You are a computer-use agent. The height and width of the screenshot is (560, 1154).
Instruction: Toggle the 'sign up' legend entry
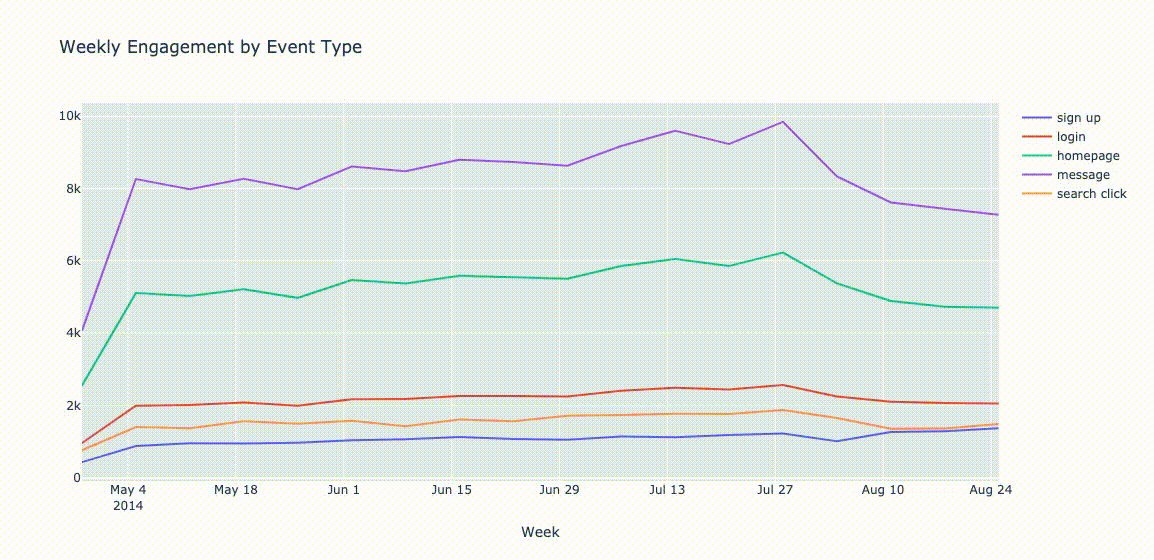point(1078,118)
